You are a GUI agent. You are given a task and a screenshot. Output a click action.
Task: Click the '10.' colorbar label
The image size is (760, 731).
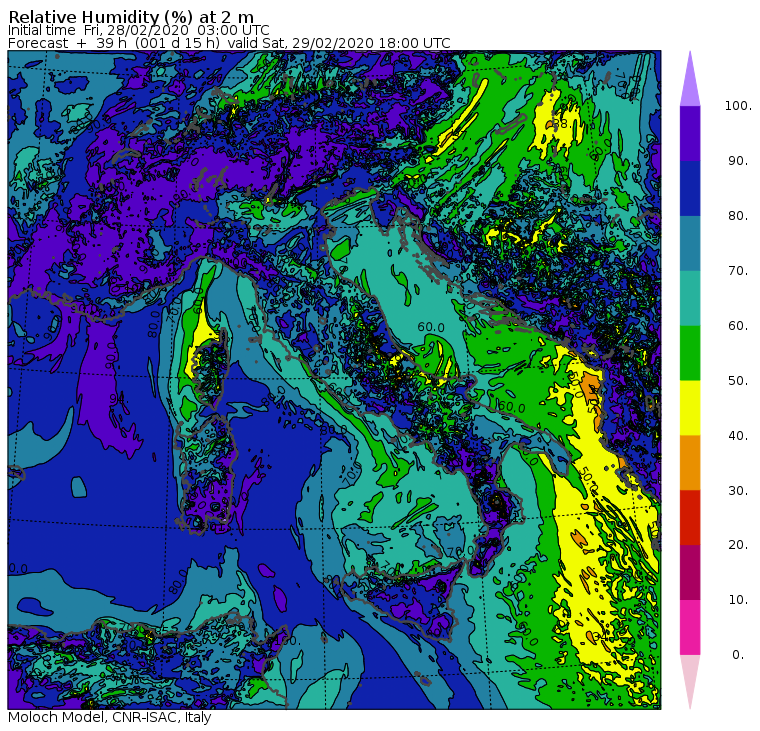738,600
